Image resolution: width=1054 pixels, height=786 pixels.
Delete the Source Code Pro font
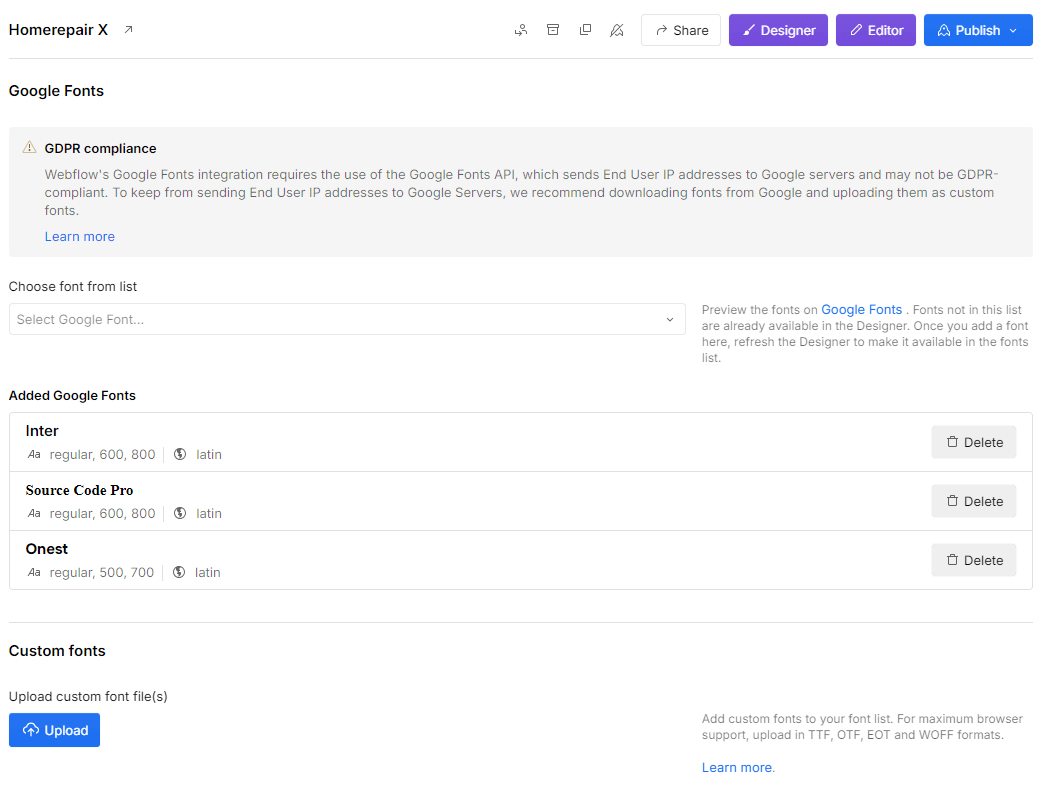coord(973,501)
